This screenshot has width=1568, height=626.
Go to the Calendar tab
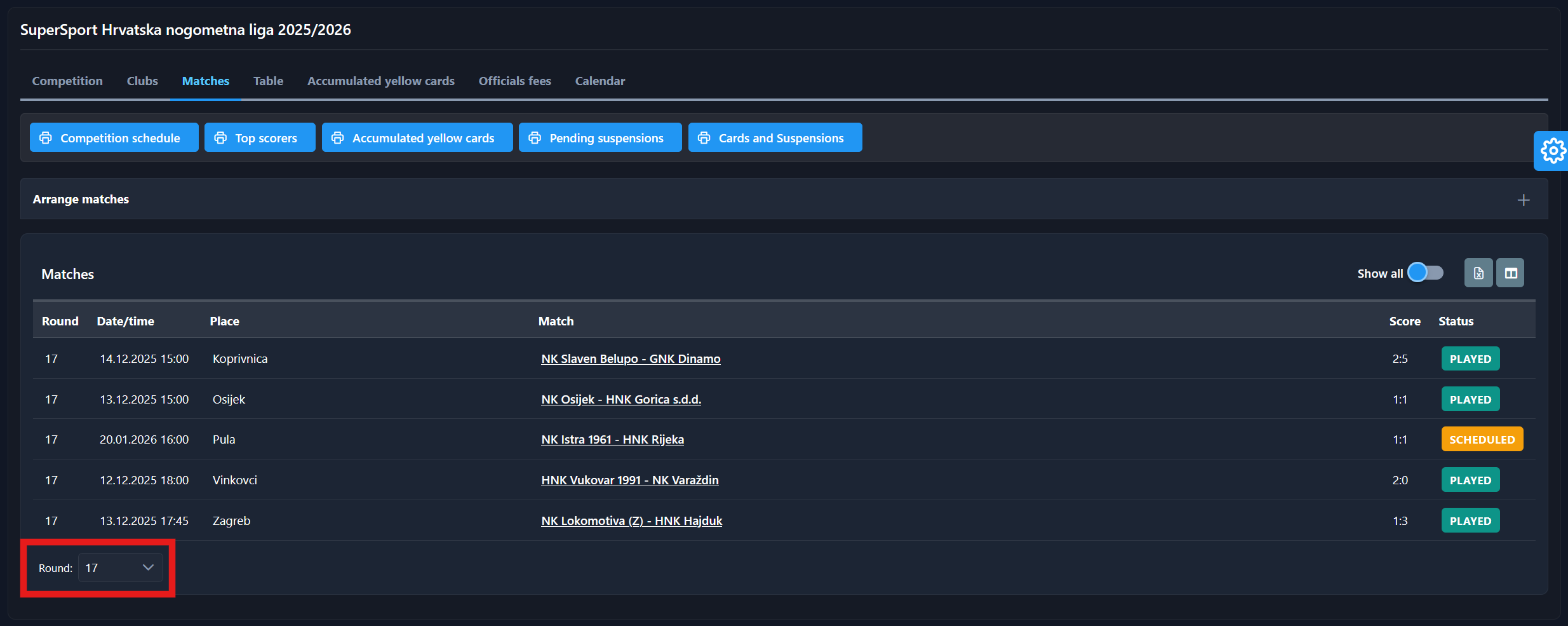coord(600,81)
